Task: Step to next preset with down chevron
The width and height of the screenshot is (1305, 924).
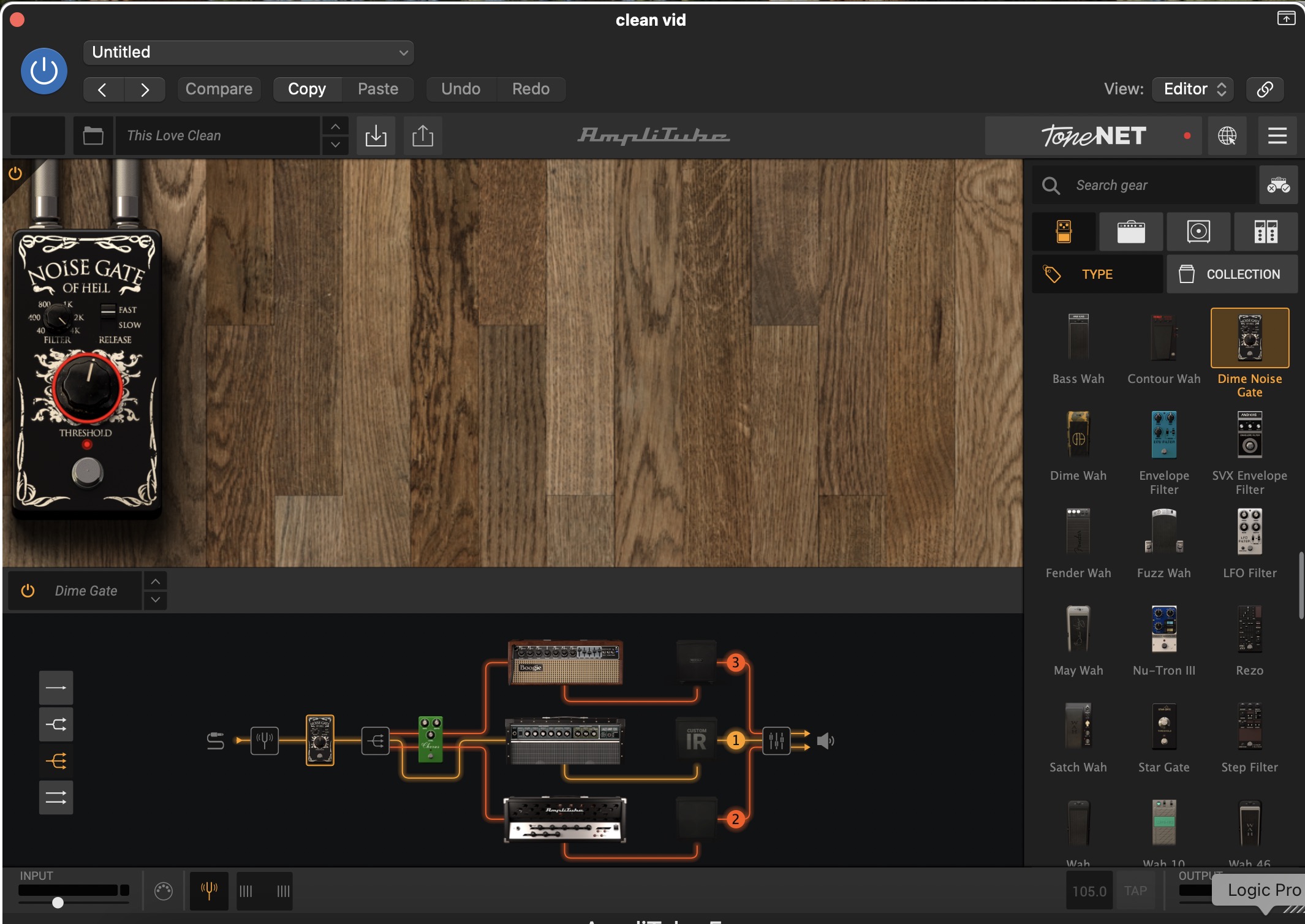Action: (x=335, y=145)
